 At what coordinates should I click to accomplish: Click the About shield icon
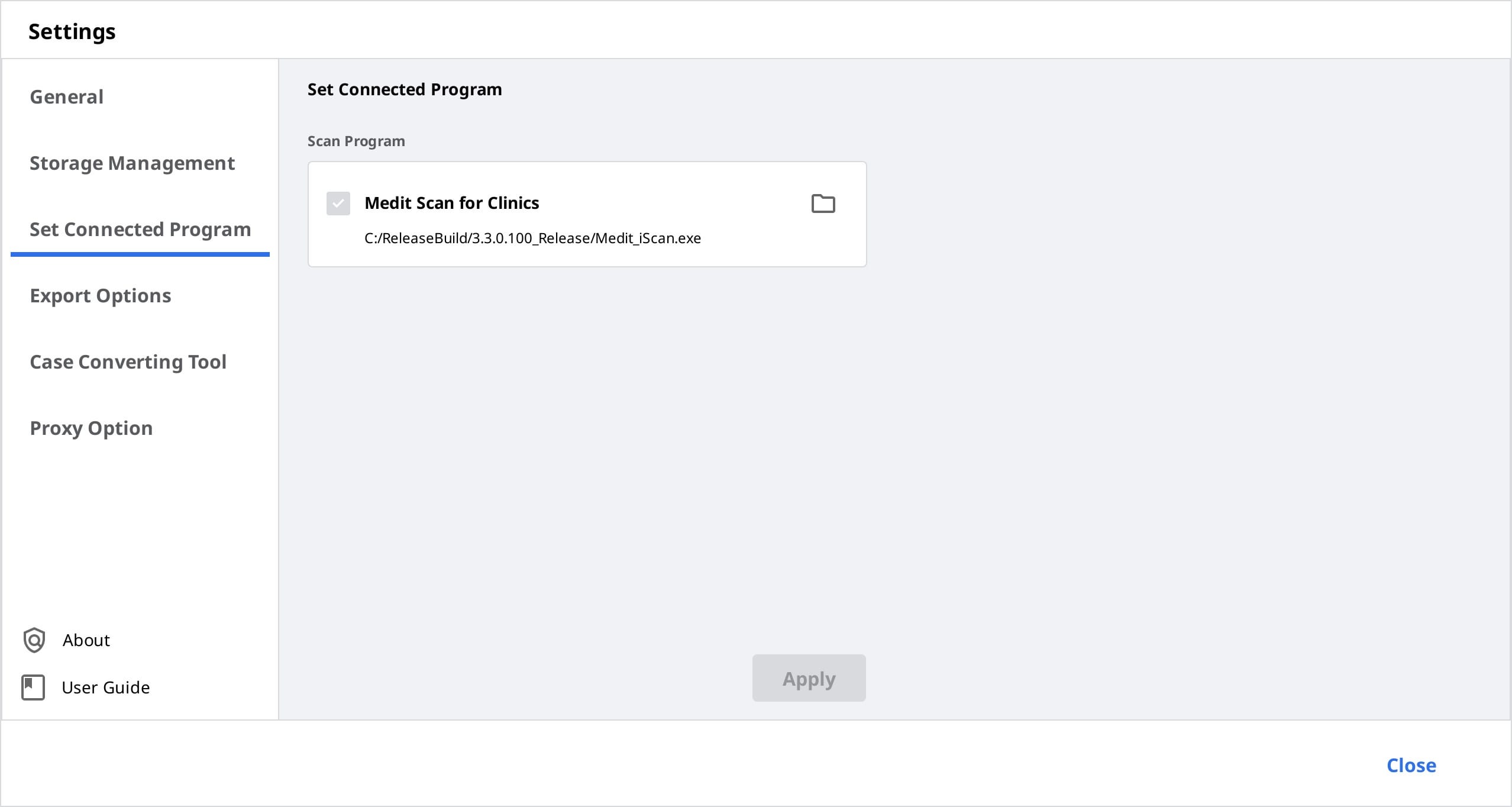click(x=33, y=639)
